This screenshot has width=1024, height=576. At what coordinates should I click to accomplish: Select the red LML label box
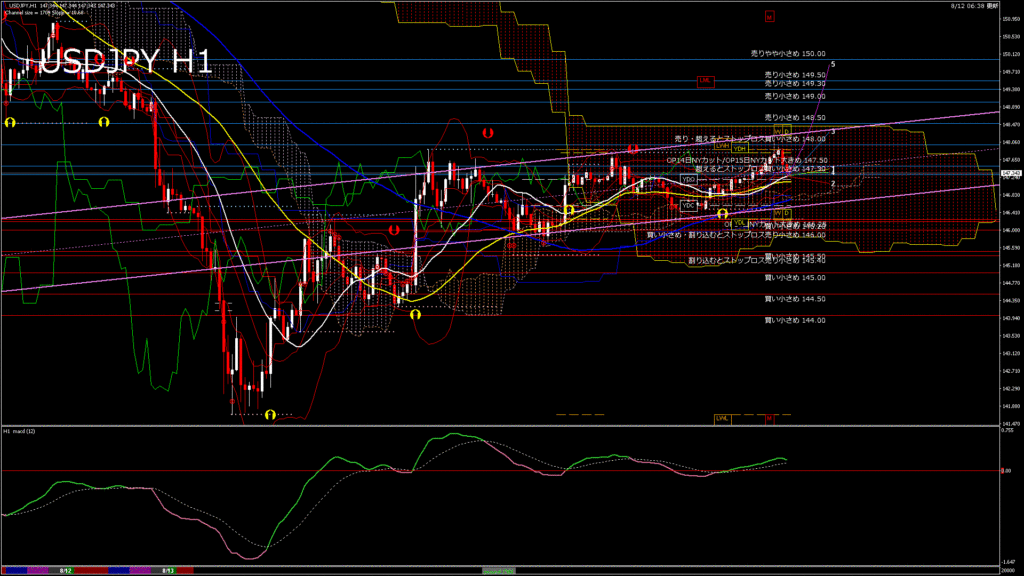tap(706, 81)
